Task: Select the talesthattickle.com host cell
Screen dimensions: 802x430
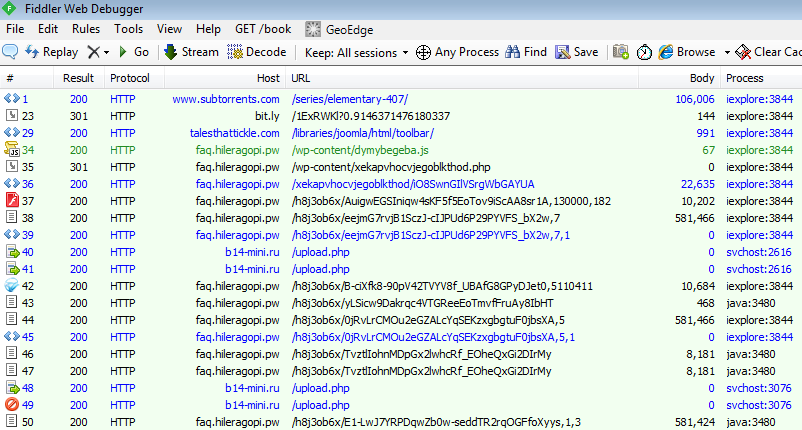Action: (234, 133)
